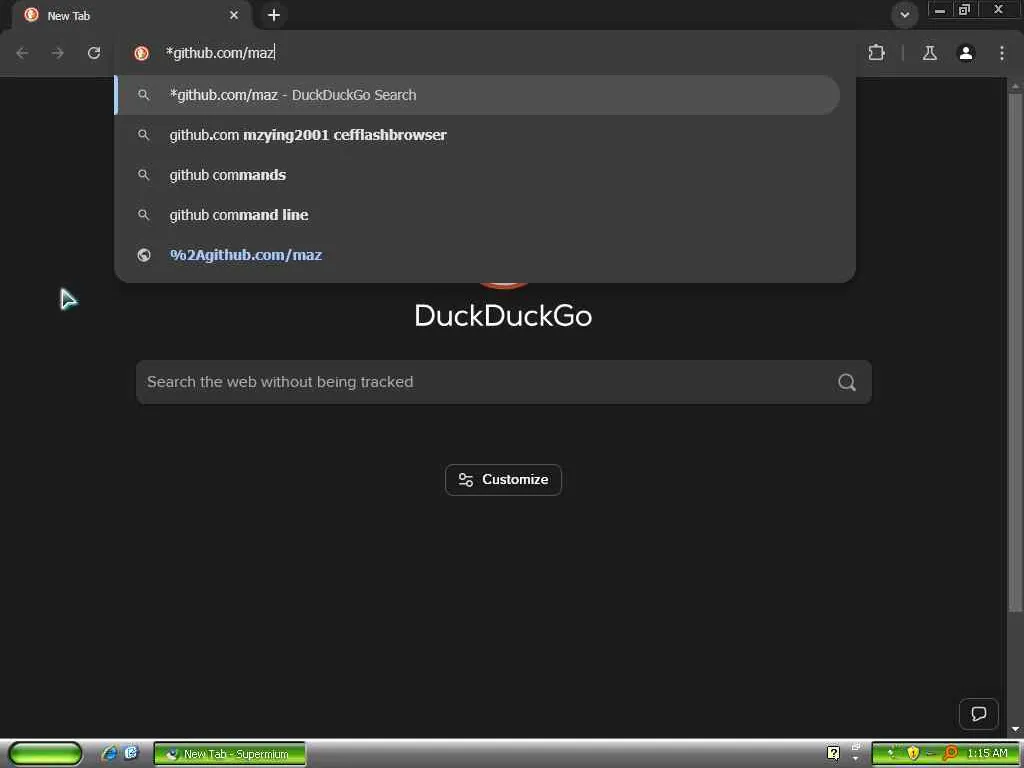1024x768 pixels.
Task: Restore down the browser window
Action: 964,10
